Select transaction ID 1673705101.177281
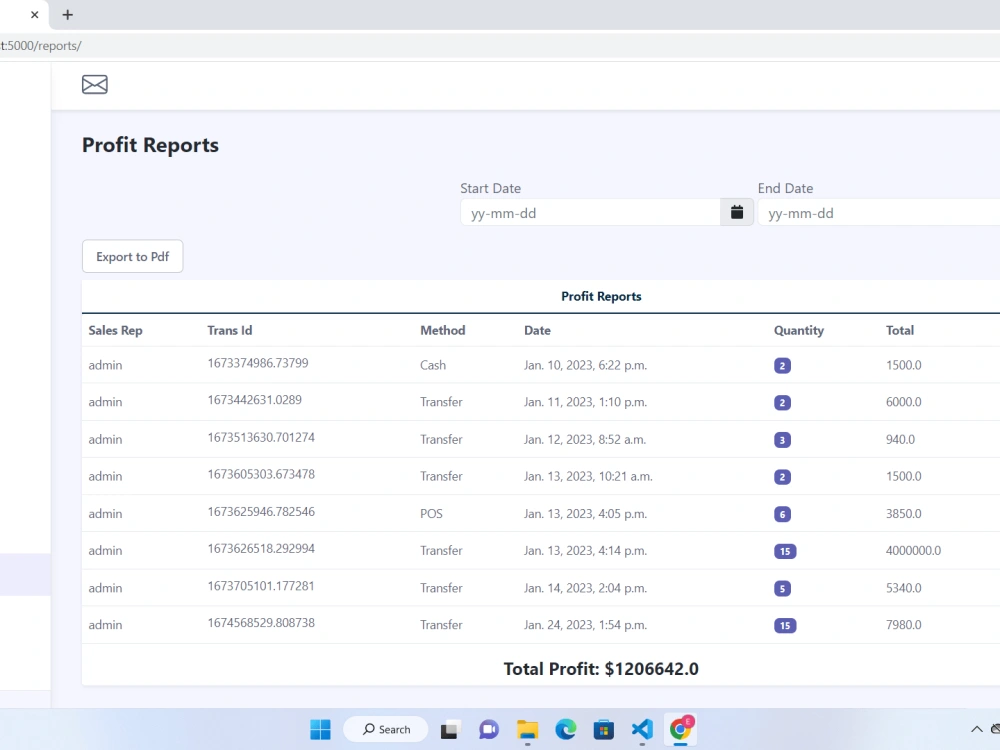This screenshot has width=1000, height=750. click(x=261, y=586)
